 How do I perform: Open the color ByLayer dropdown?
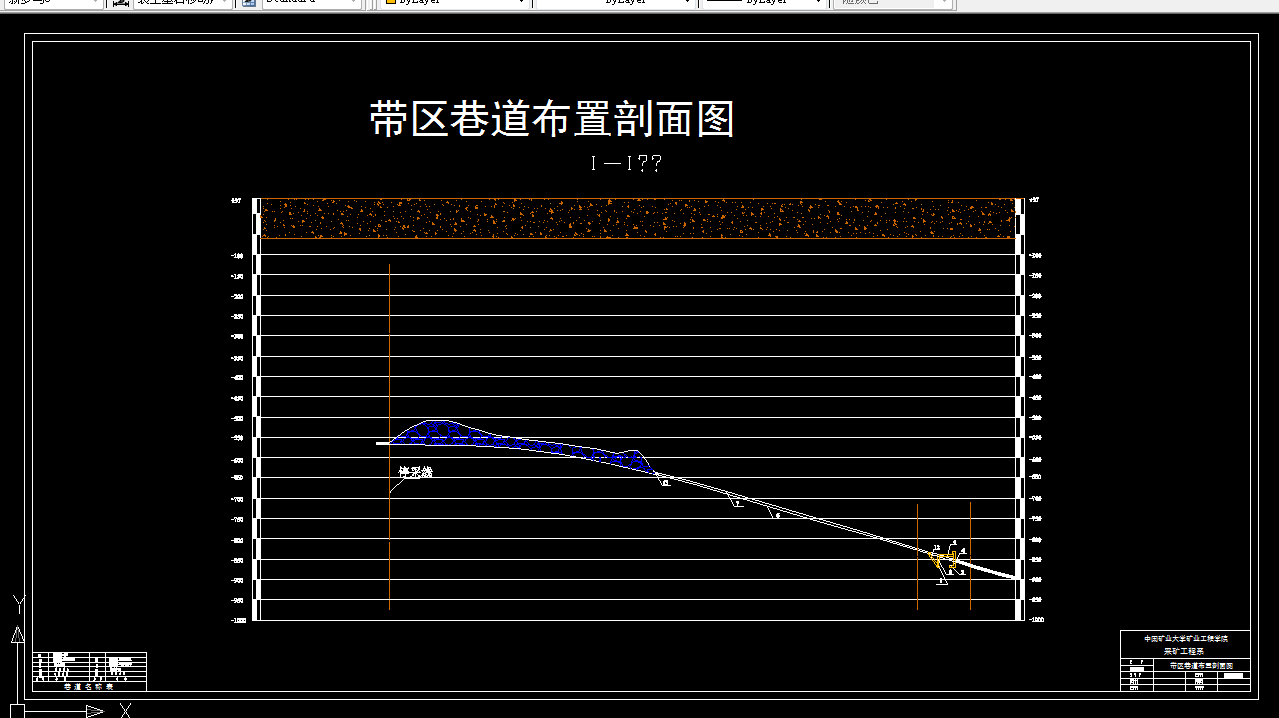(455, 3)
